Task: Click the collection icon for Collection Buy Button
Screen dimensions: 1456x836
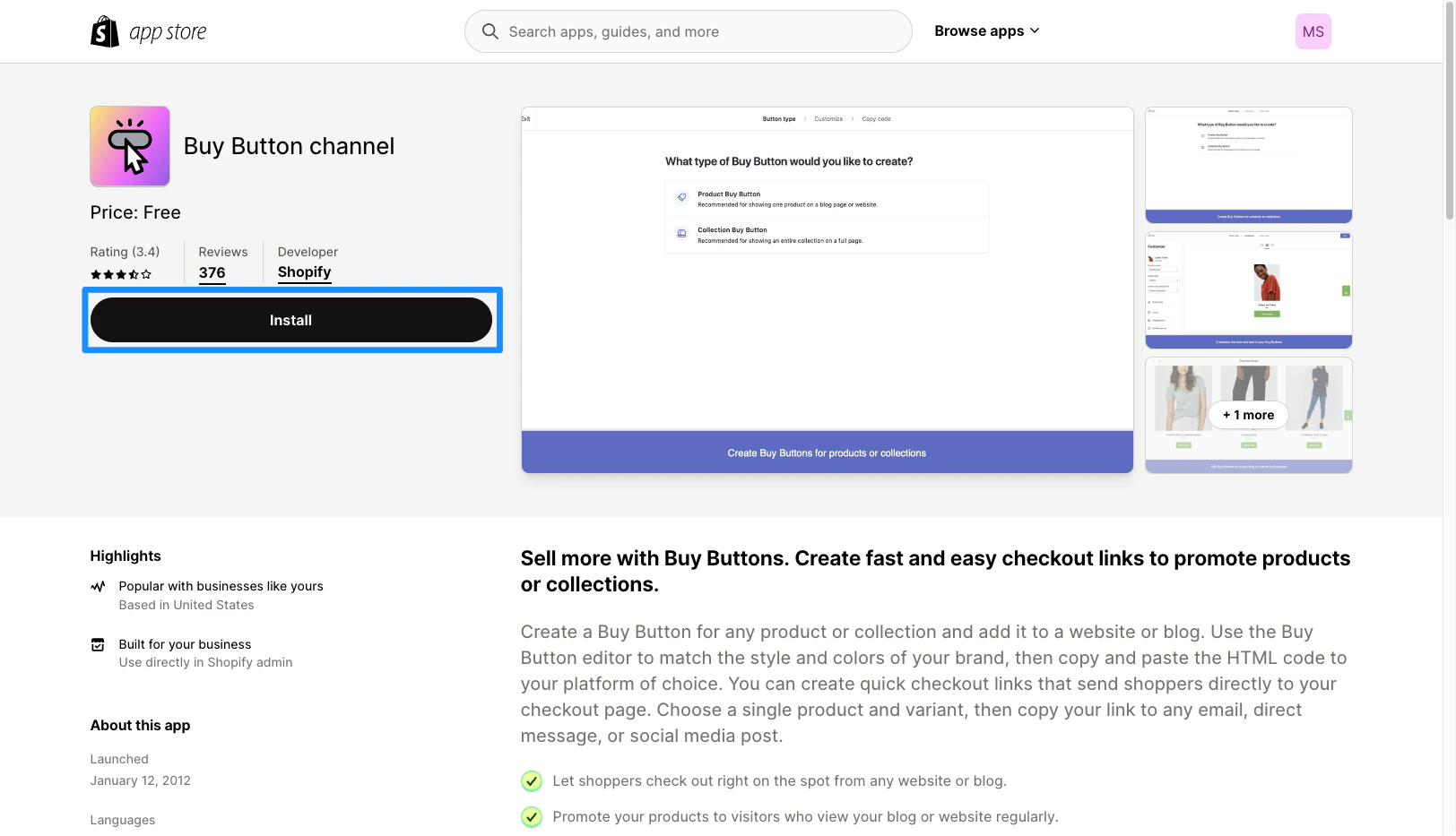Action: [683, 233]
